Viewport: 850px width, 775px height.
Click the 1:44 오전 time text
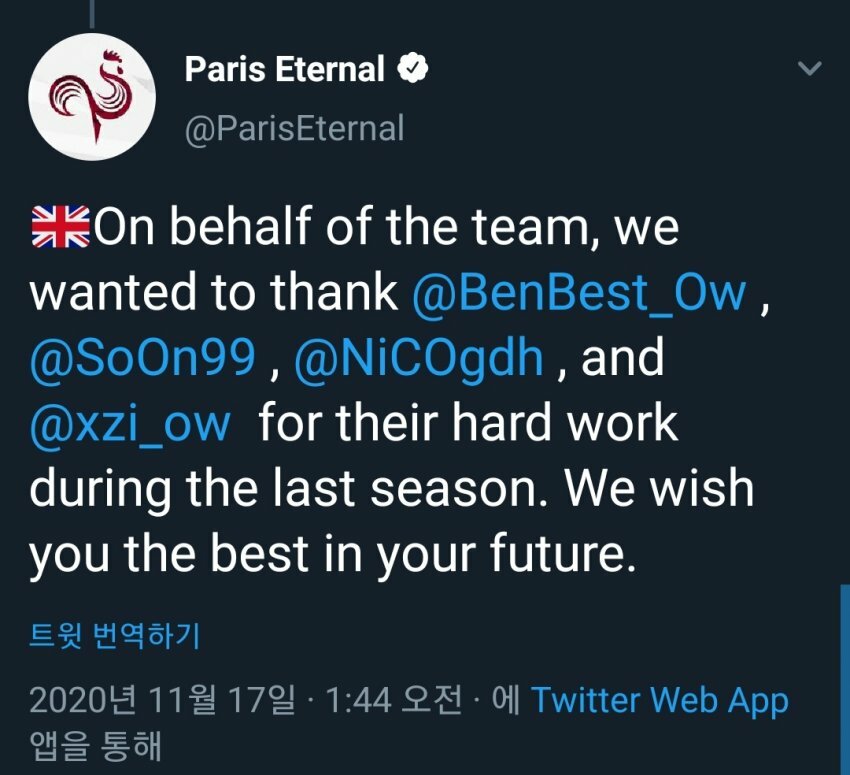point(394,700)
